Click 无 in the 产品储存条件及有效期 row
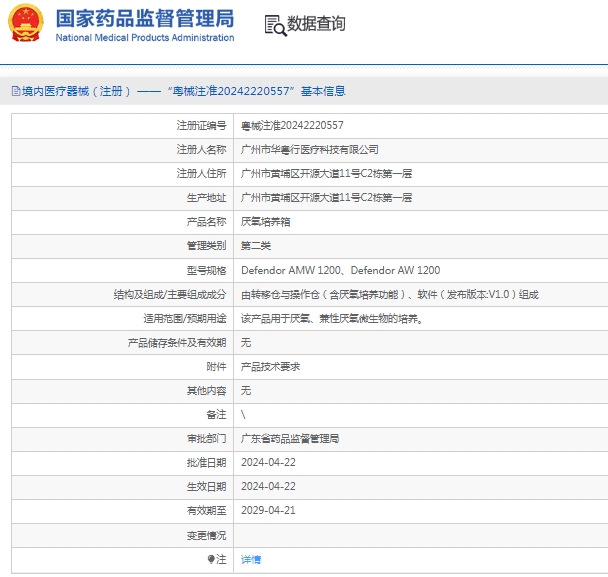The image size is (608, 577). tap(246, 342)
